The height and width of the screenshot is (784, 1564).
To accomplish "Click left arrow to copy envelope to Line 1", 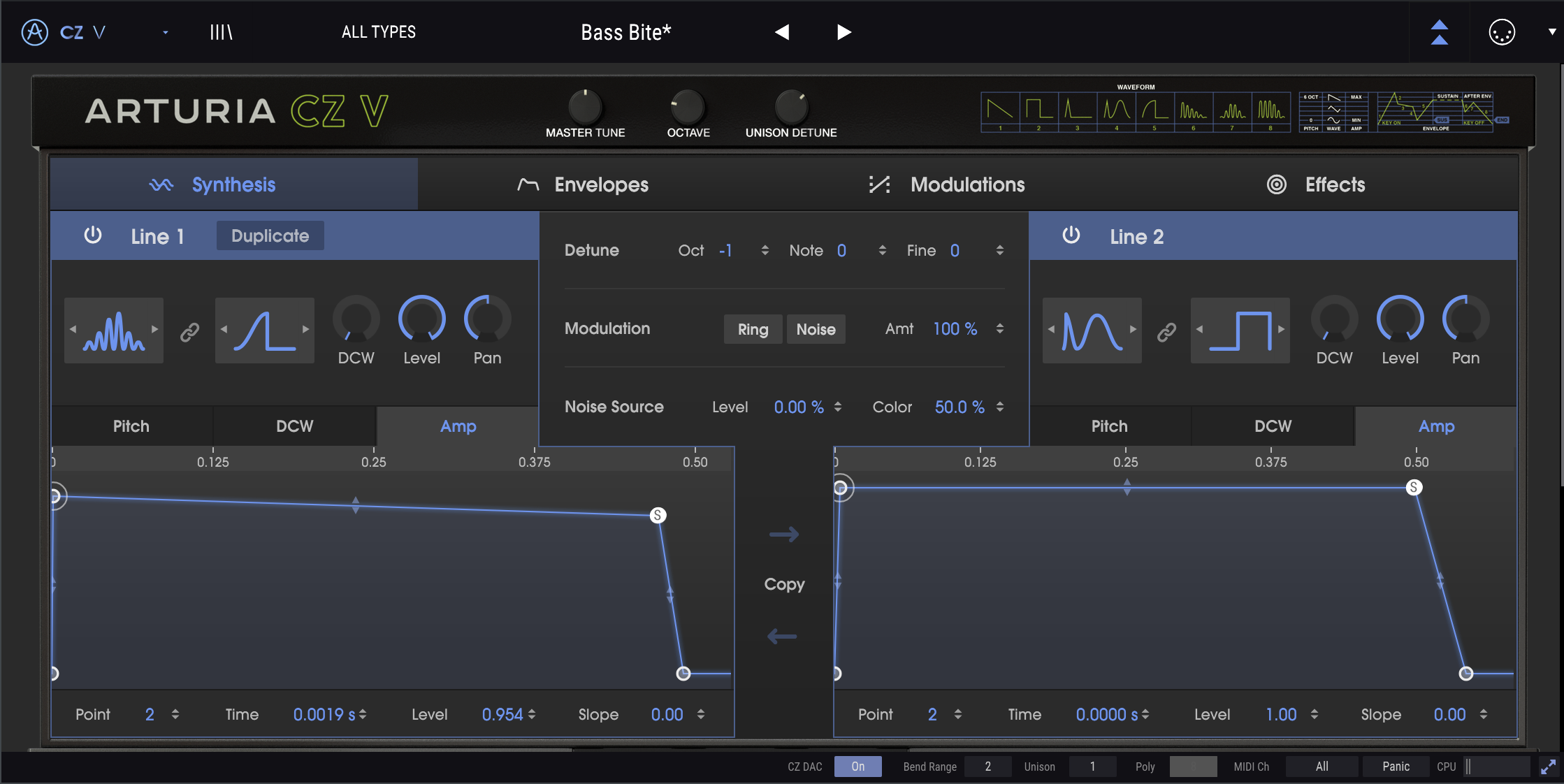I will point(783,637).
